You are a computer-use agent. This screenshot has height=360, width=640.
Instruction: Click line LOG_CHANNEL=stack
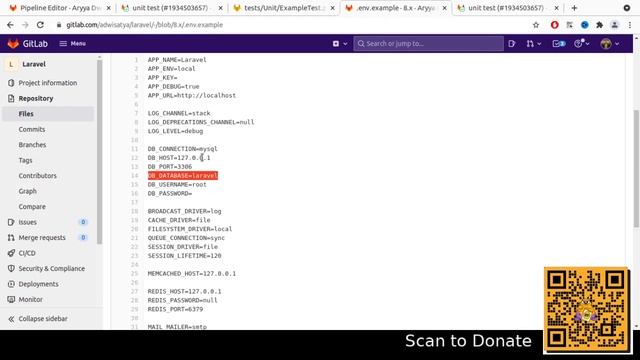(179, 113)
